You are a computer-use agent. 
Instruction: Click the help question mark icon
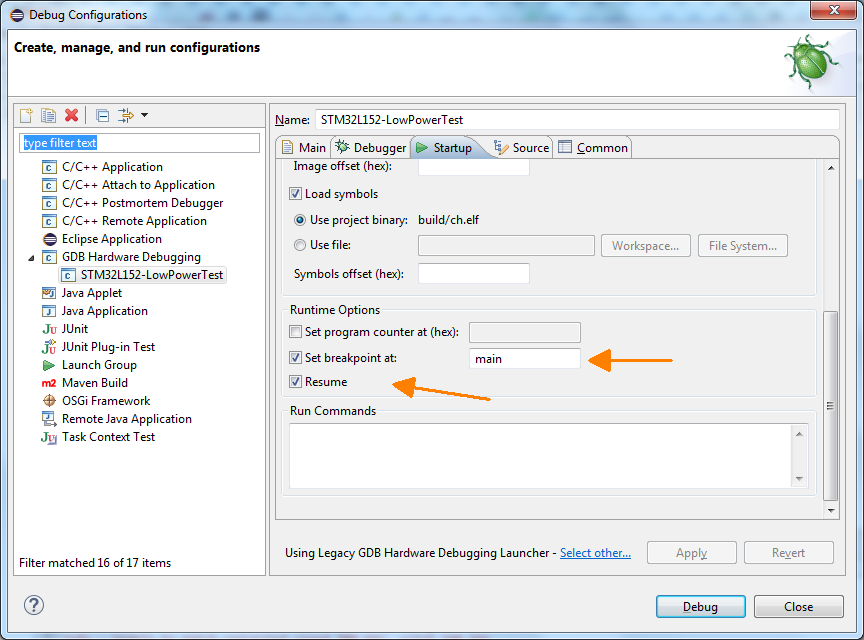[x=34, y=605]
